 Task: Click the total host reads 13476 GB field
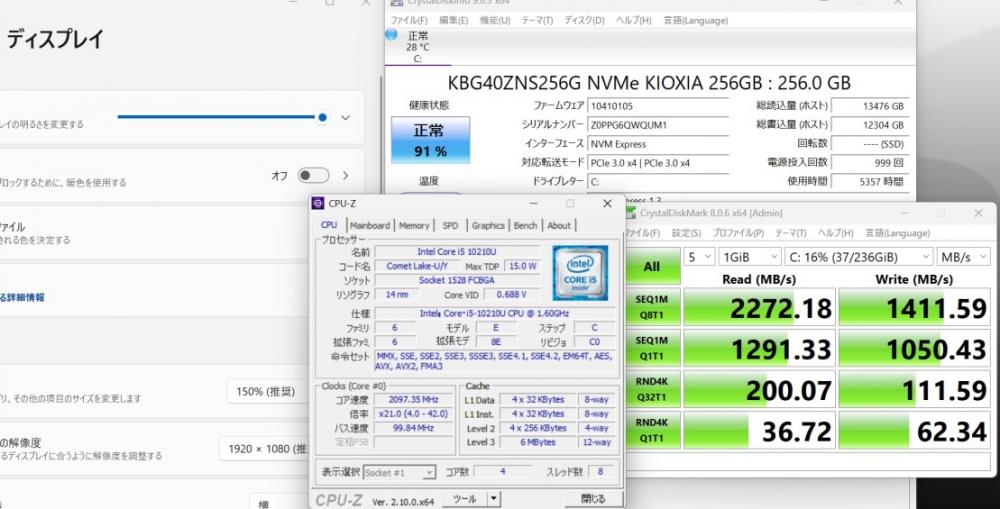point(869,107)
